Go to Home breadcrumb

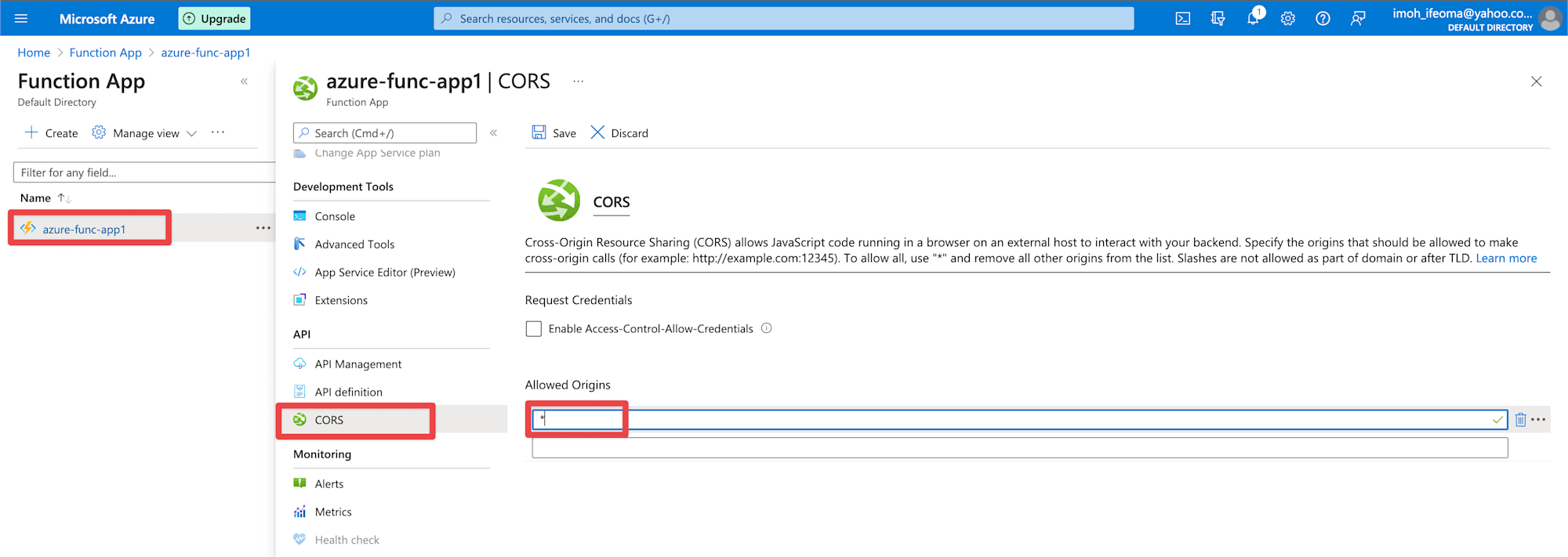click(x=34, y=52)
